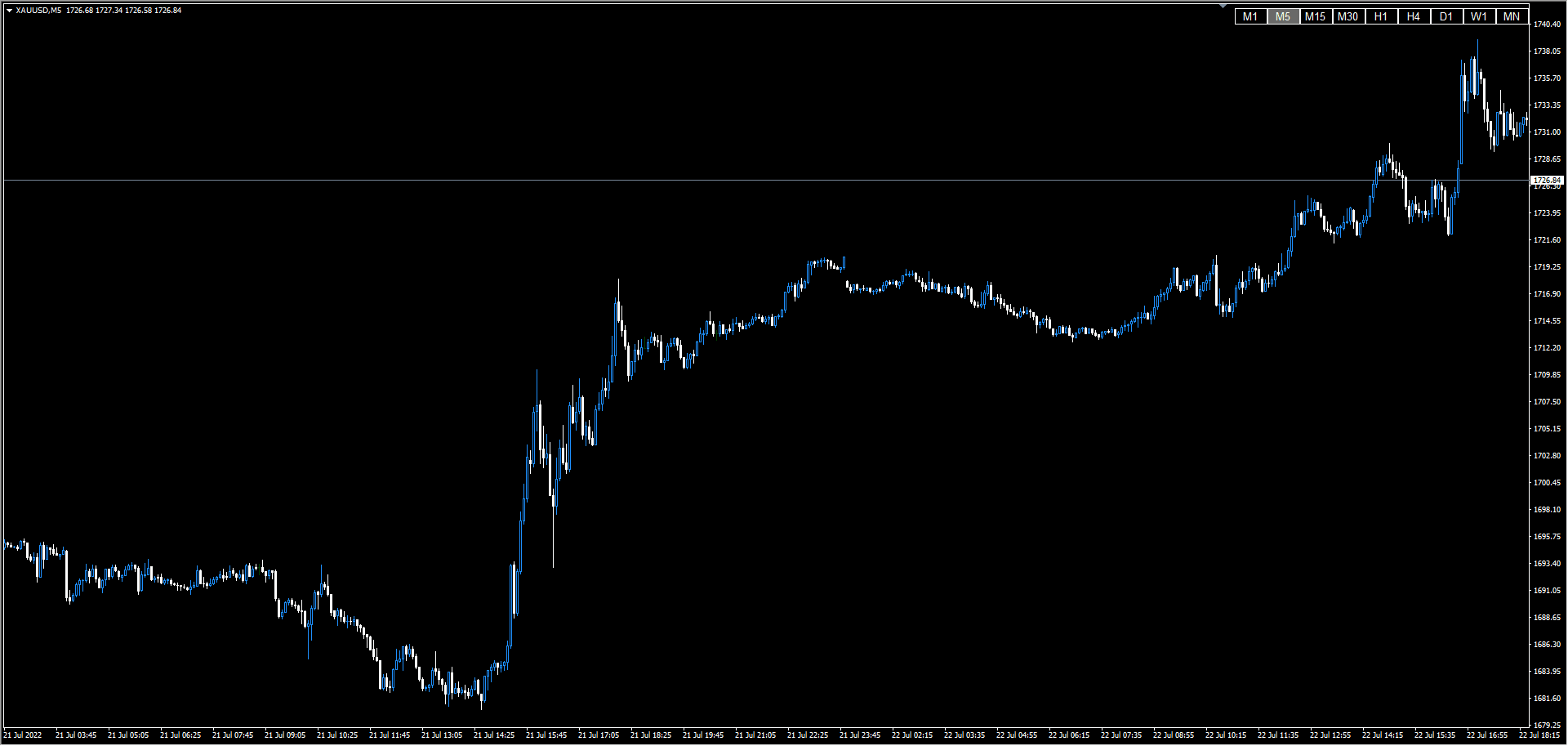Click the 22 Jul 18:15 time label

click(x=1539, y=735)
